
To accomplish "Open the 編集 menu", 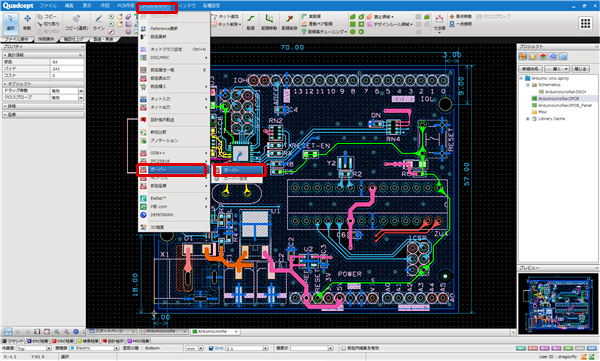I will (x=69, y=6).
